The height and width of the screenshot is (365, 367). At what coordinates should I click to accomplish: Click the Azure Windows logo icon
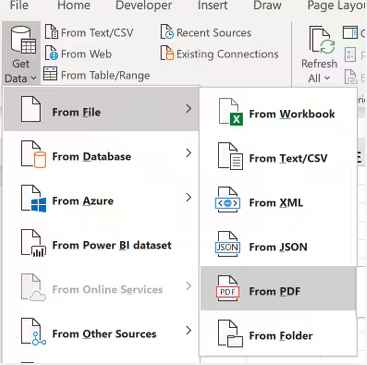click(33, 198)
